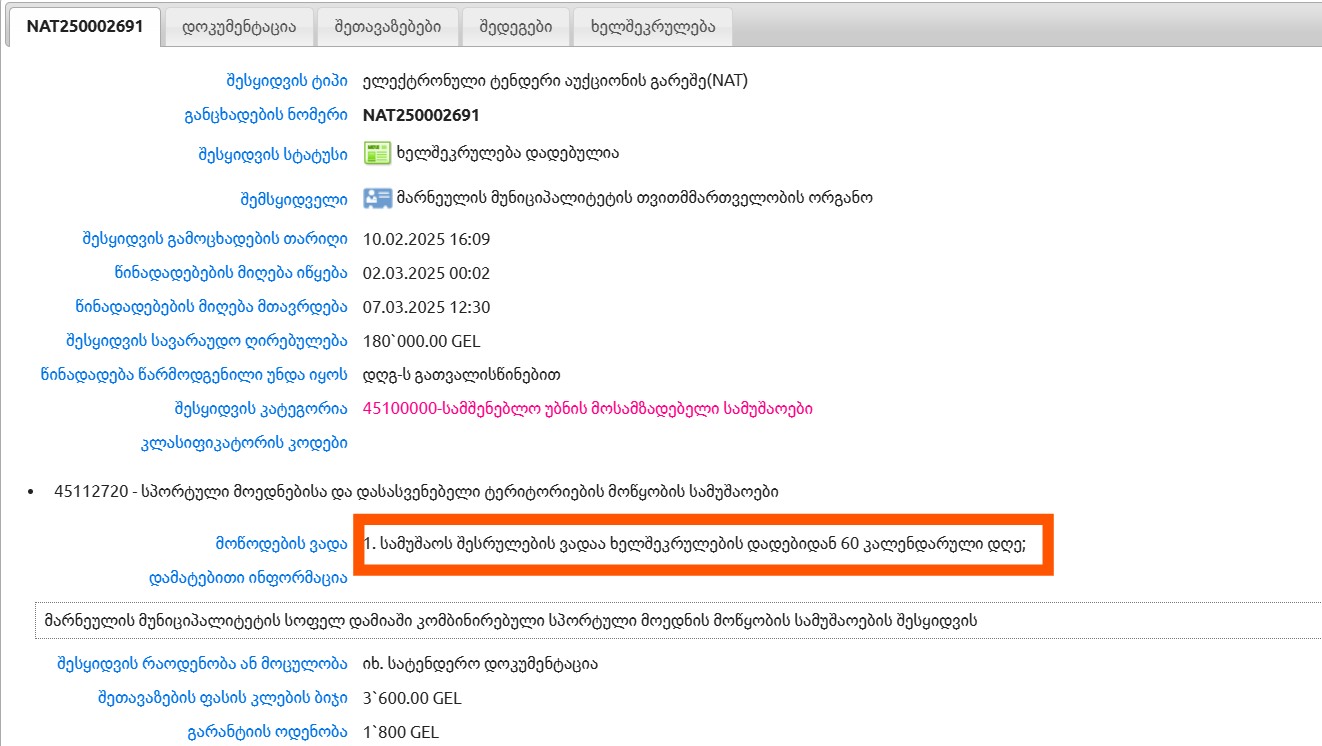Screen dimensions: 1322x746
Task: Select the ხელშეკრულება tab
Action: pyautogui.click(x=654, y=27)
